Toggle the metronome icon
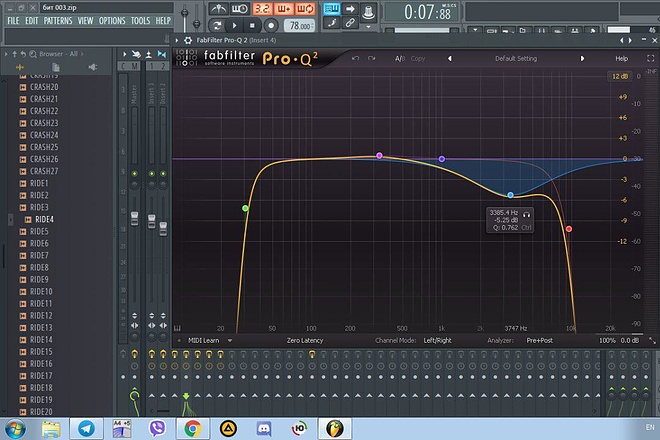 [218, 9]
